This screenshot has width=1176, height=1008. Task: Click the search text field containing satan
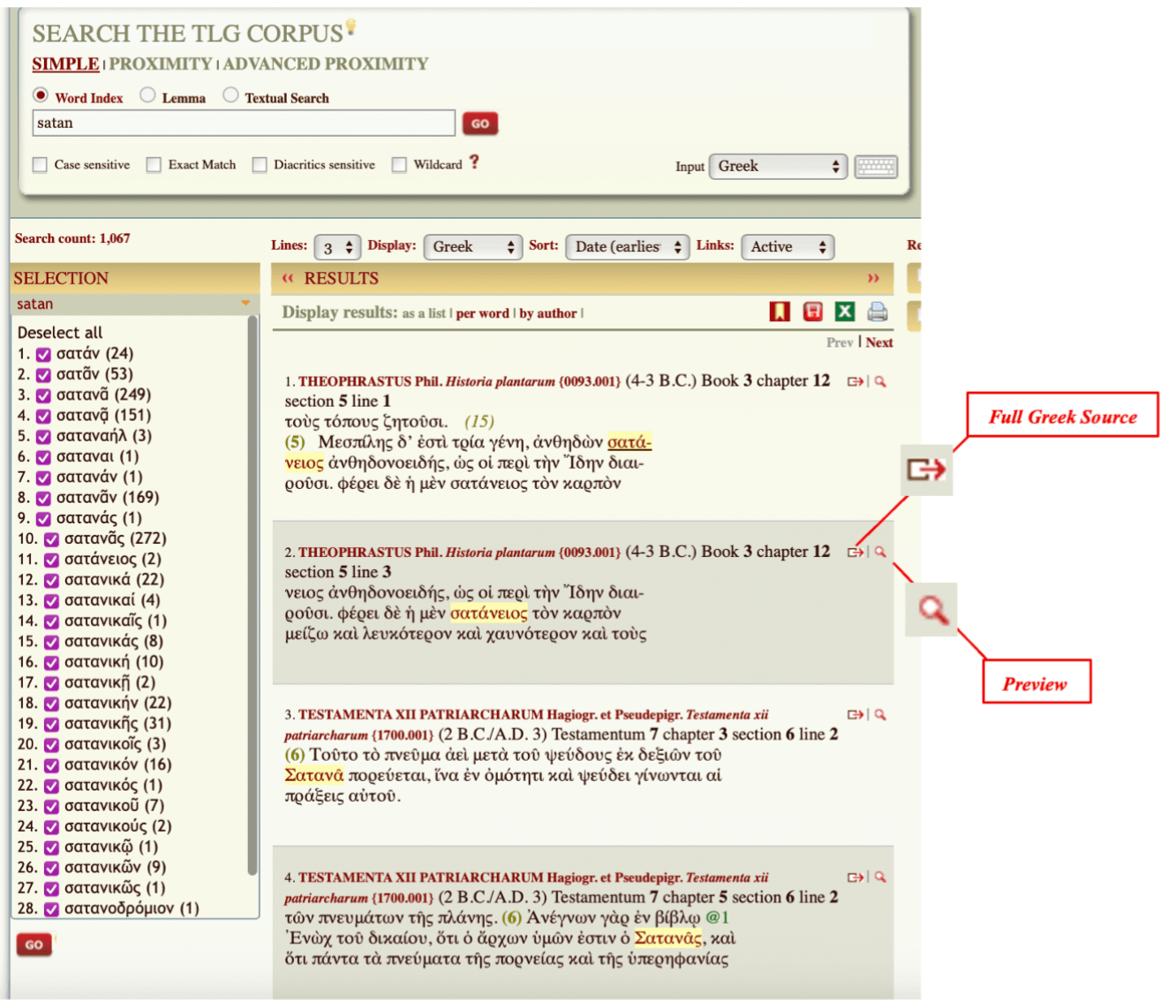click(x=244, y=124)
